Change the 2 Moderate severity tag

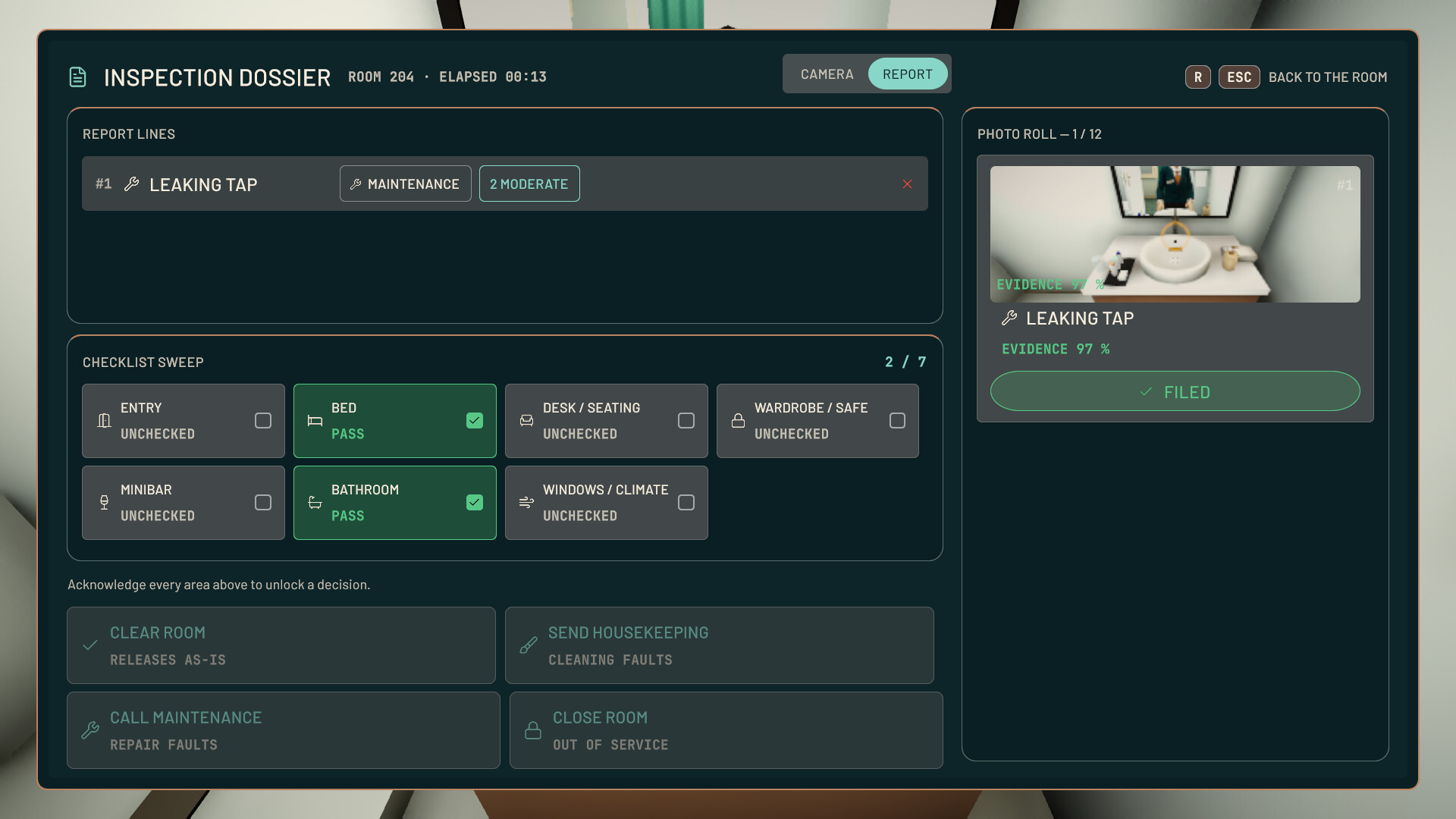point(529,184)
